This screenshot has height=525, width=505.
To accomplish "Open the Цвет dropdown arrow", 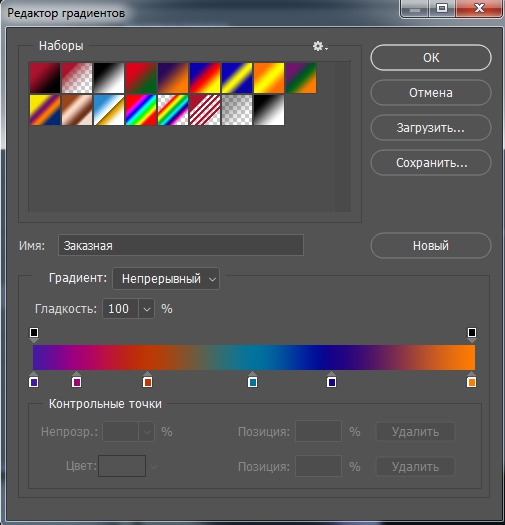I will click(x=154, y=466).
